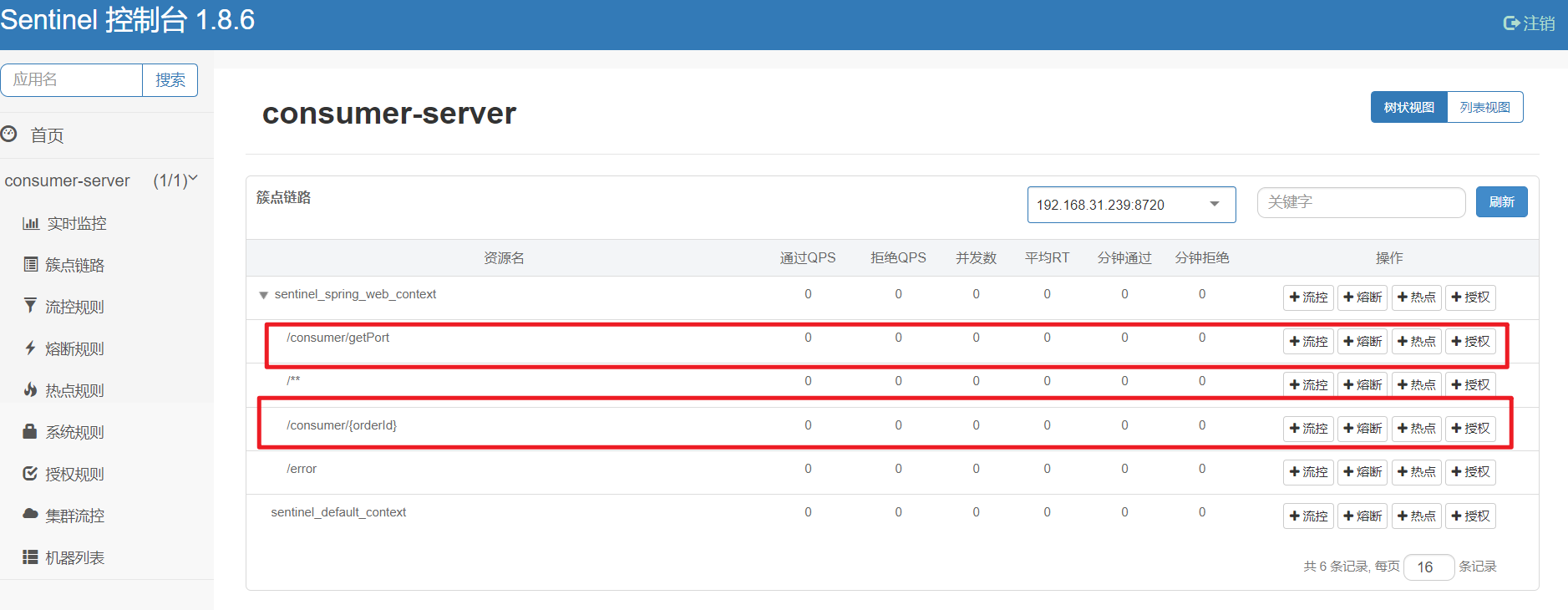This screenshot has height=610, width=1568.
Task: Add 流控 rule for /consumer/{orderId}
Action: tap(1308, 428)
